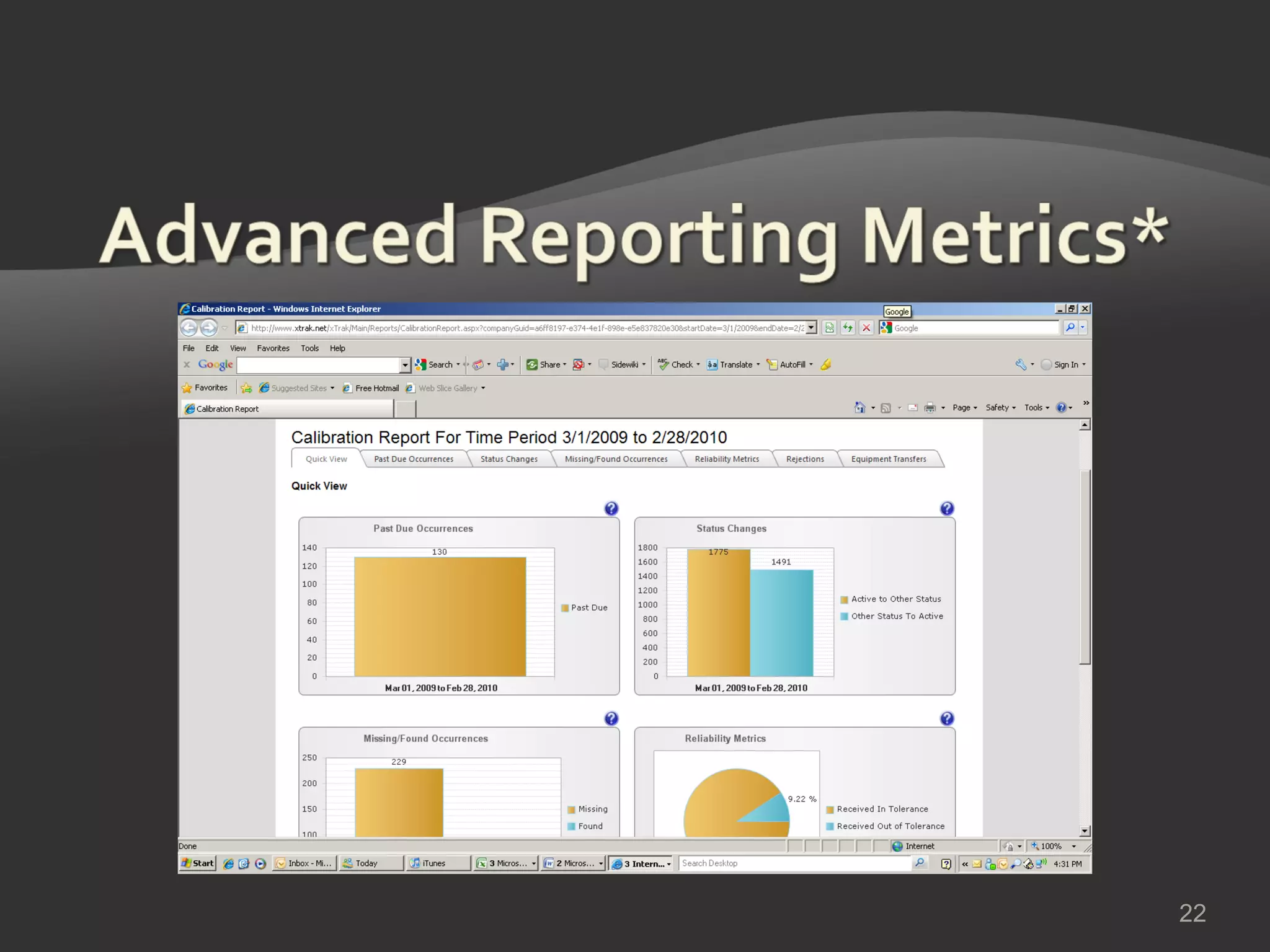1270x952 pixels.
Task: Click the Print icon in command bar
Action: [x=930, y=407]
